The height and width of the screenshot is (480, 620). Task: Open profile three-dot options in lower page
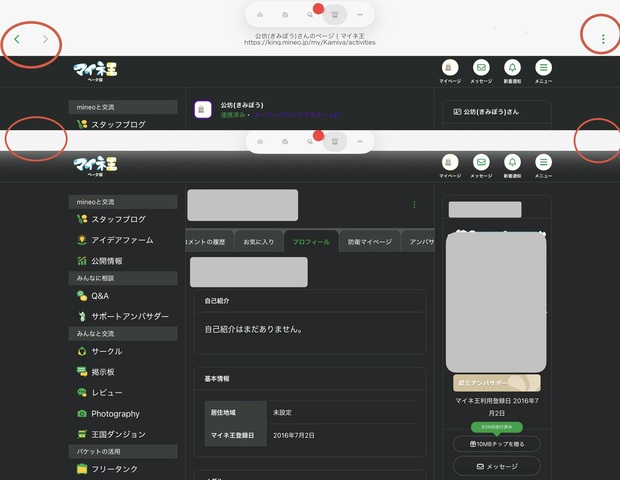coord(414,204)
